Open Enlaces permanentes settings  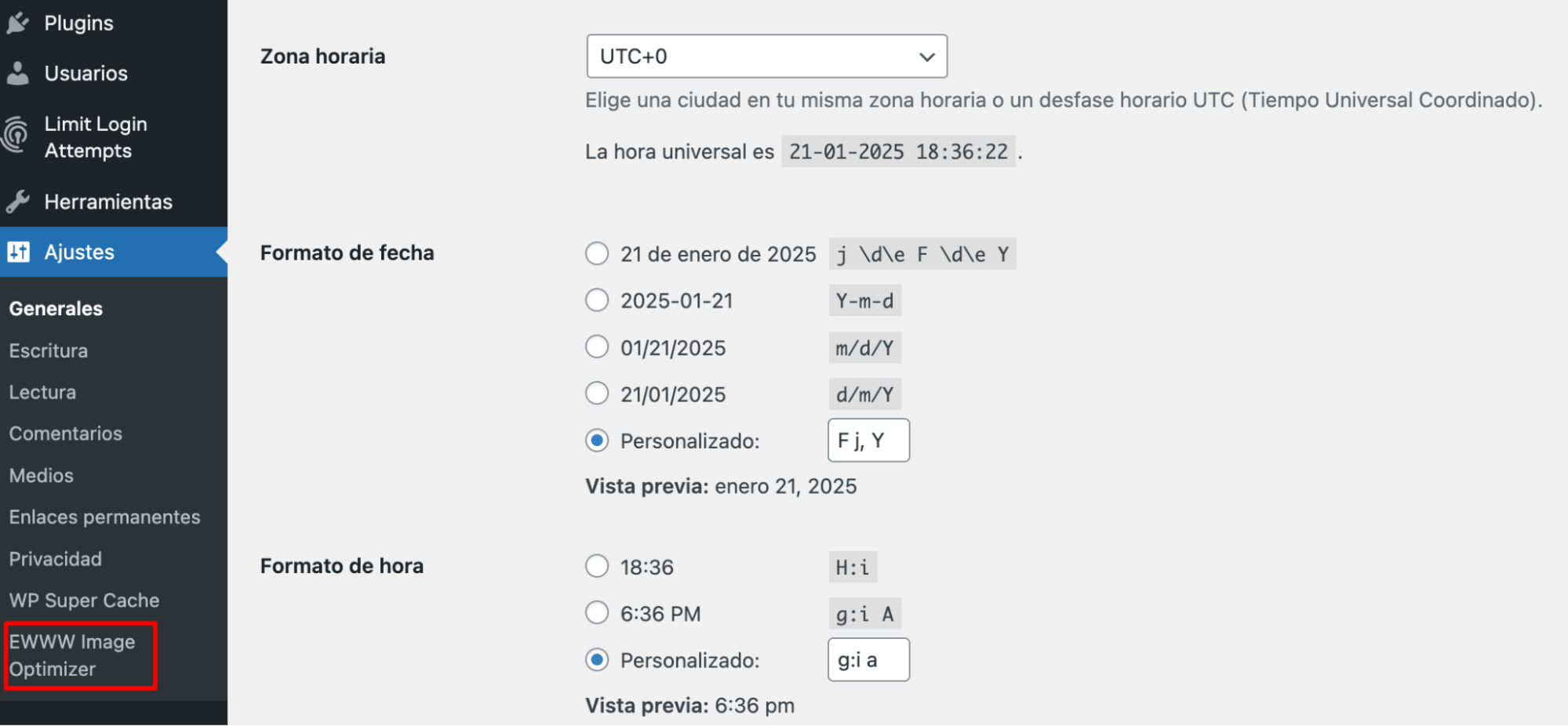(104, 516)
